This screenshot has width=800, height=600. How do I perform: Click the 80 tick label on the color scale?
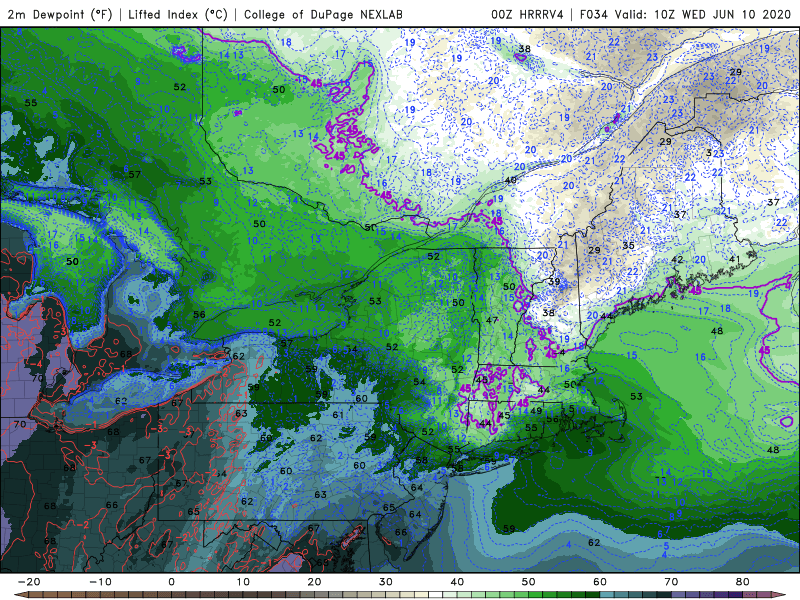(743, 582)
